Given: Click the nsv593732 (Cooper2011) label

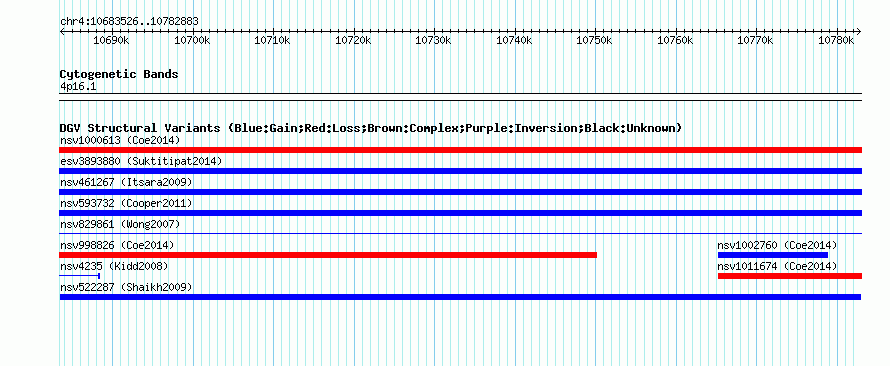Looking at the screenshot, I should (x=126, y=203).
